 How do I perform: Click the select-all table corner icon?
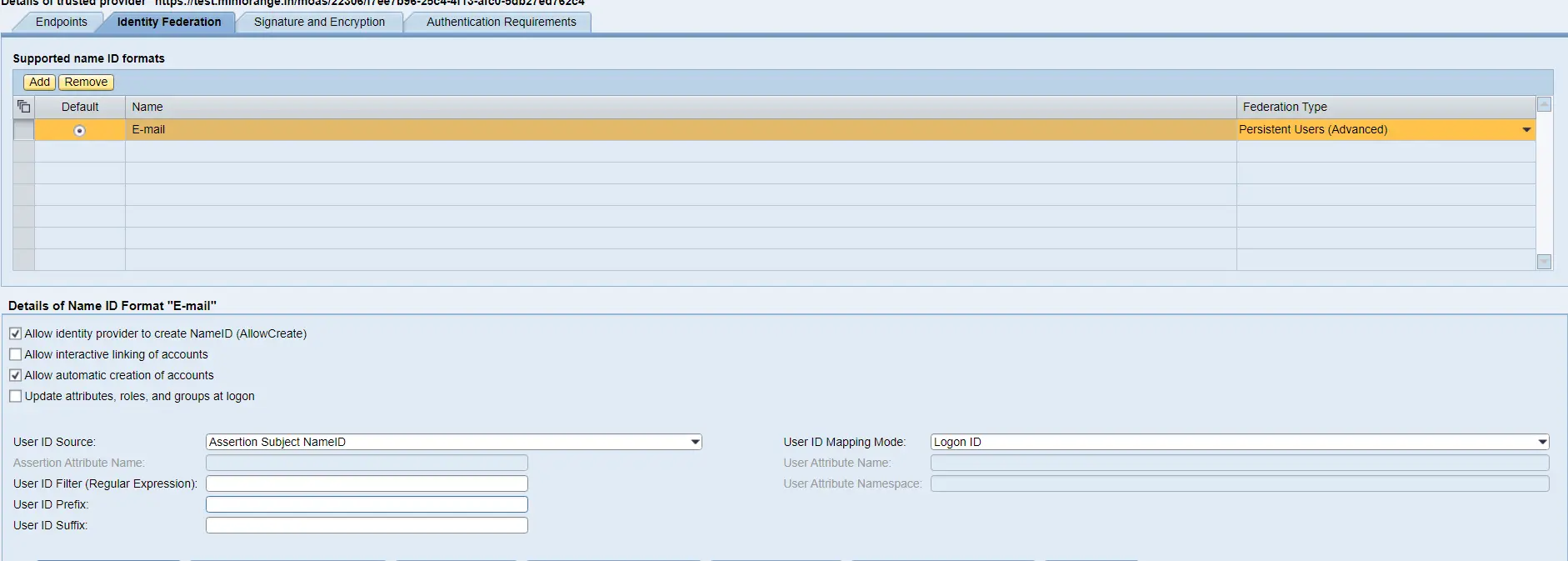coord(23,107)
